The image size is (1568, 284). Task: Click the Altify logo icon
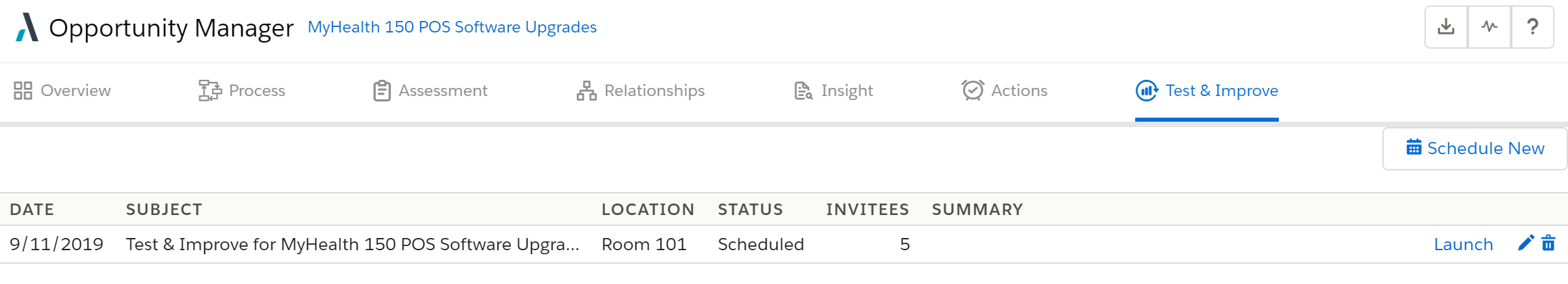click(27, 28)
